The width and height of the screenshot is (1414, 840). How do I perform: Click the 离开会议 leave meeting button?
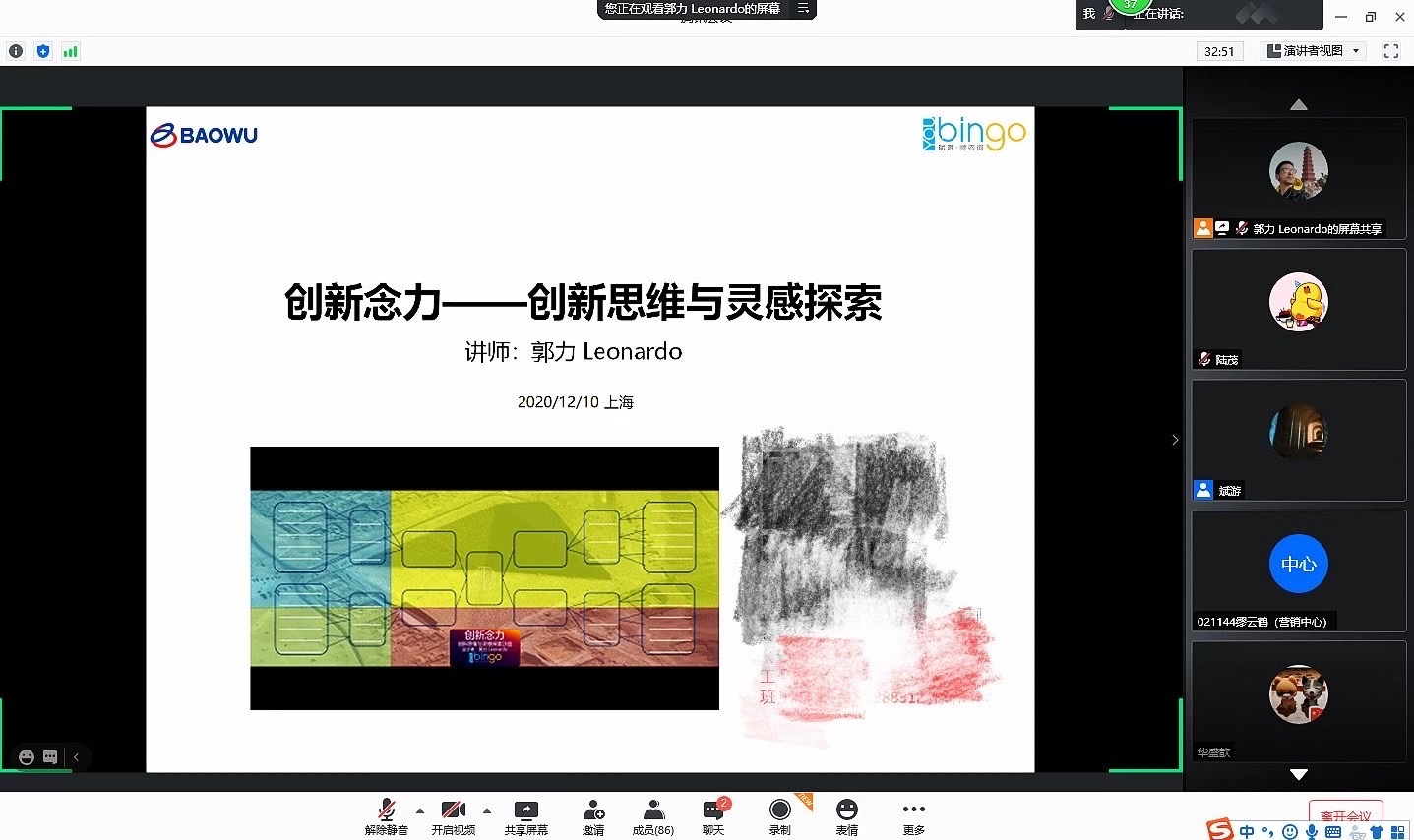pos(1345,815)
